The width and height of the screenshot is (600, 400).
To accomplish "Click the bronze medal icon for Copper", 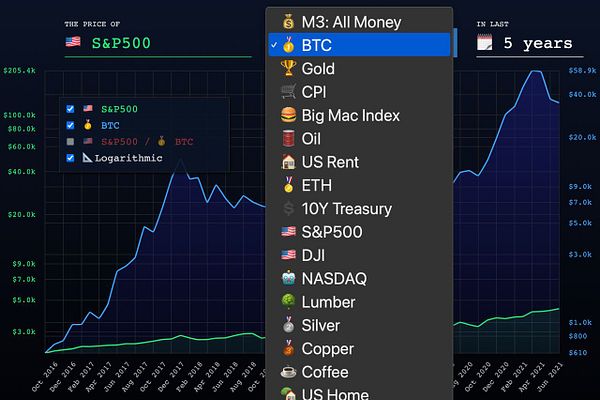I will (x=289, y=348).
